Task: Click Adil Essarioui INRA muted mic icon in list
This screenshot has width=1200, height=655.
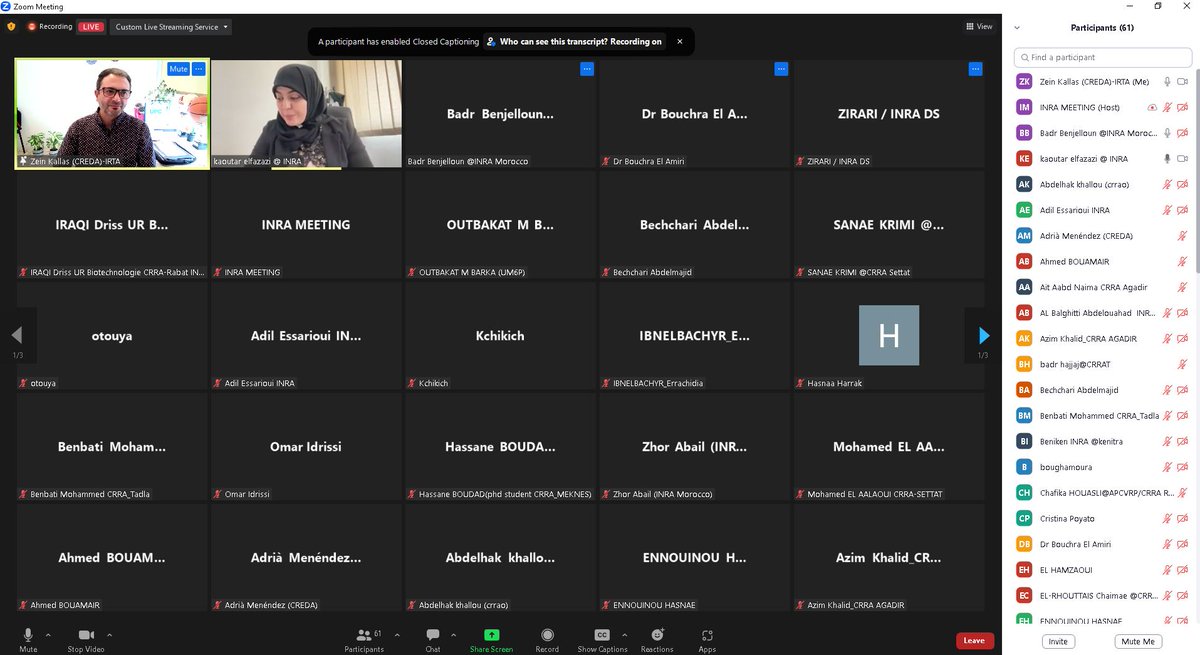Action: coord(1167,210)
